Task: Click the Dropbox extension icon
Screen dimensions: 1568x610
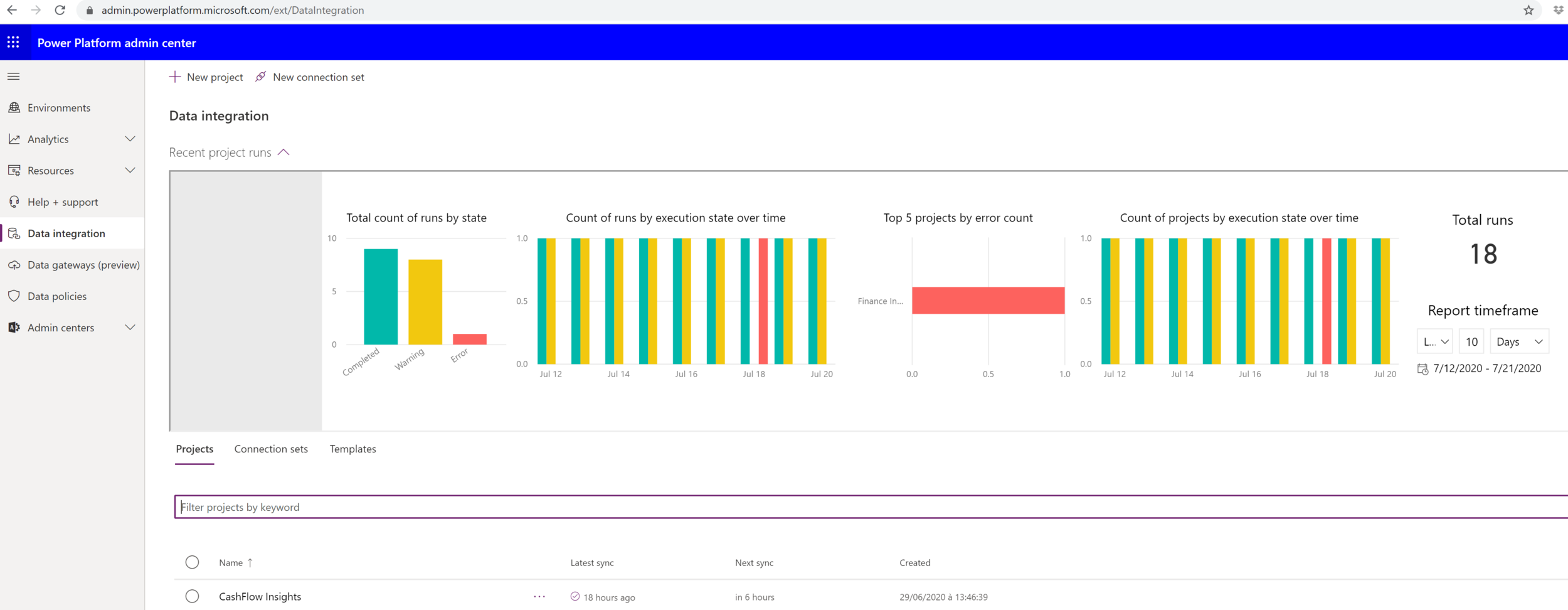Action: (x=1558, y=10)
